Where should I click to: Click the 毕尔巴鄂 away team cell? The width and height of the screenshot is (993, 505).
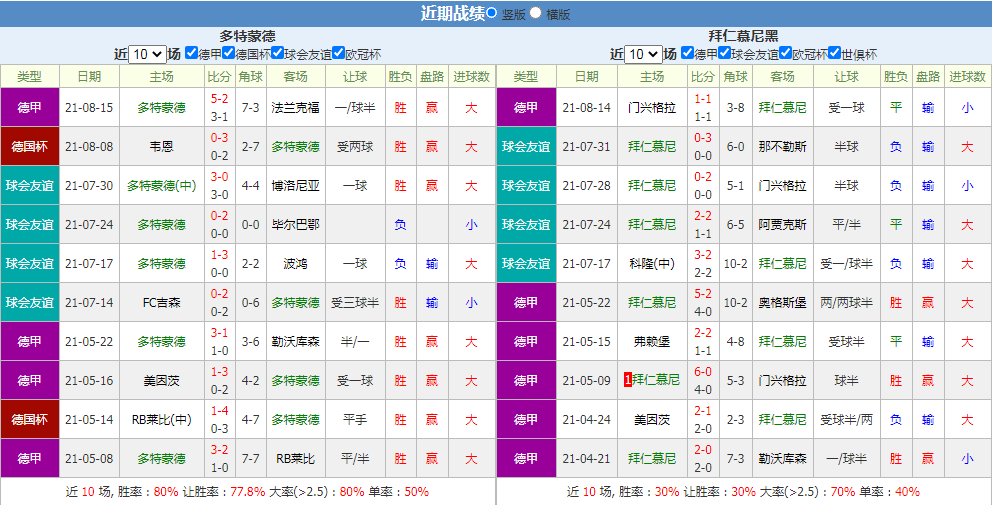pos(296,224)
